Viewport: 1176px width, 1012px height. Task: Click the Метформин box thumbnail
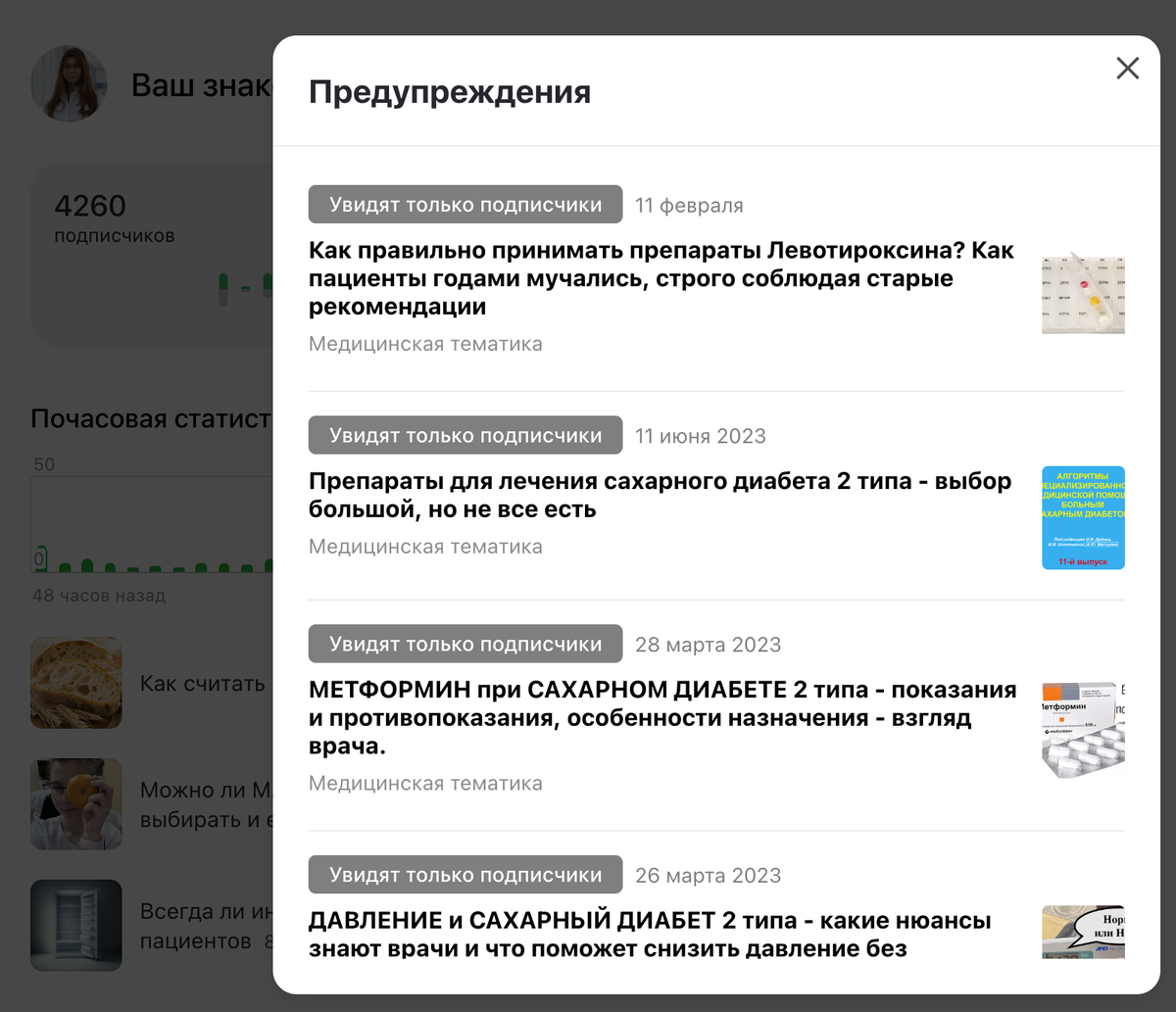[1083, 730]
